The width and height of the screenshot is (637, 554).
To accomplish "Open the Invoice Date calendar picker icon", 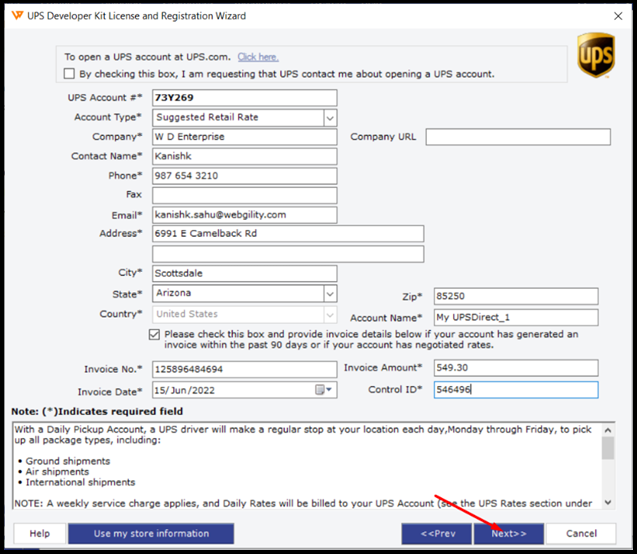I will (x=320, y=390).
